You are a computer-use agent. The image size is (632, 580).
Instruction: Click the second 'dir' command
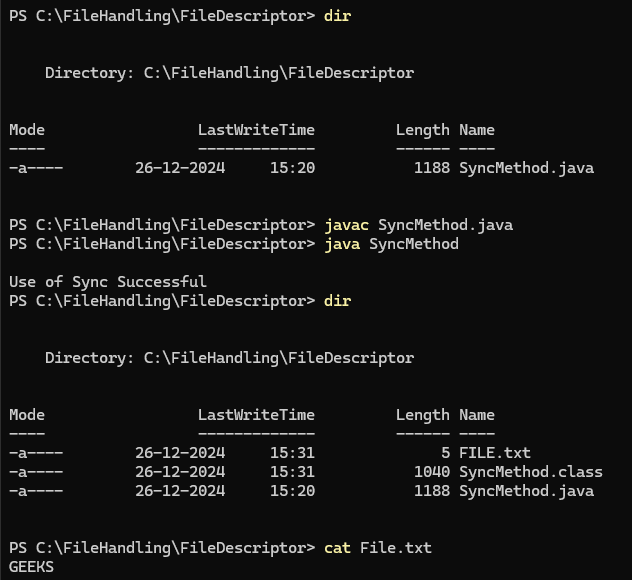(337, 301)
